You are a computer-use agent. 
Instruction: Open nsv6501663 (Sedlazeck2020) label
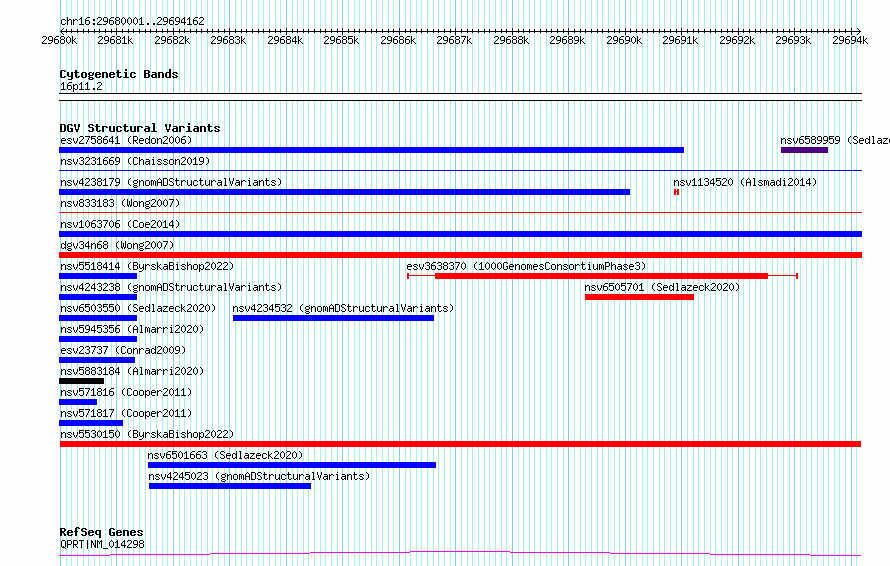click(225, 455)
